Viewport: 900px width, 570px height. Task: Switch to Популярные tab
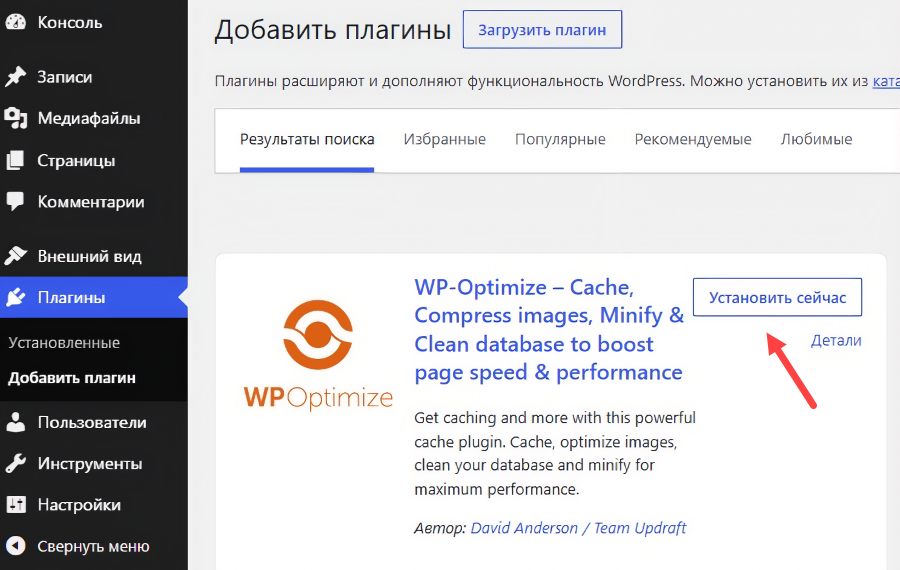coord(560,139)
